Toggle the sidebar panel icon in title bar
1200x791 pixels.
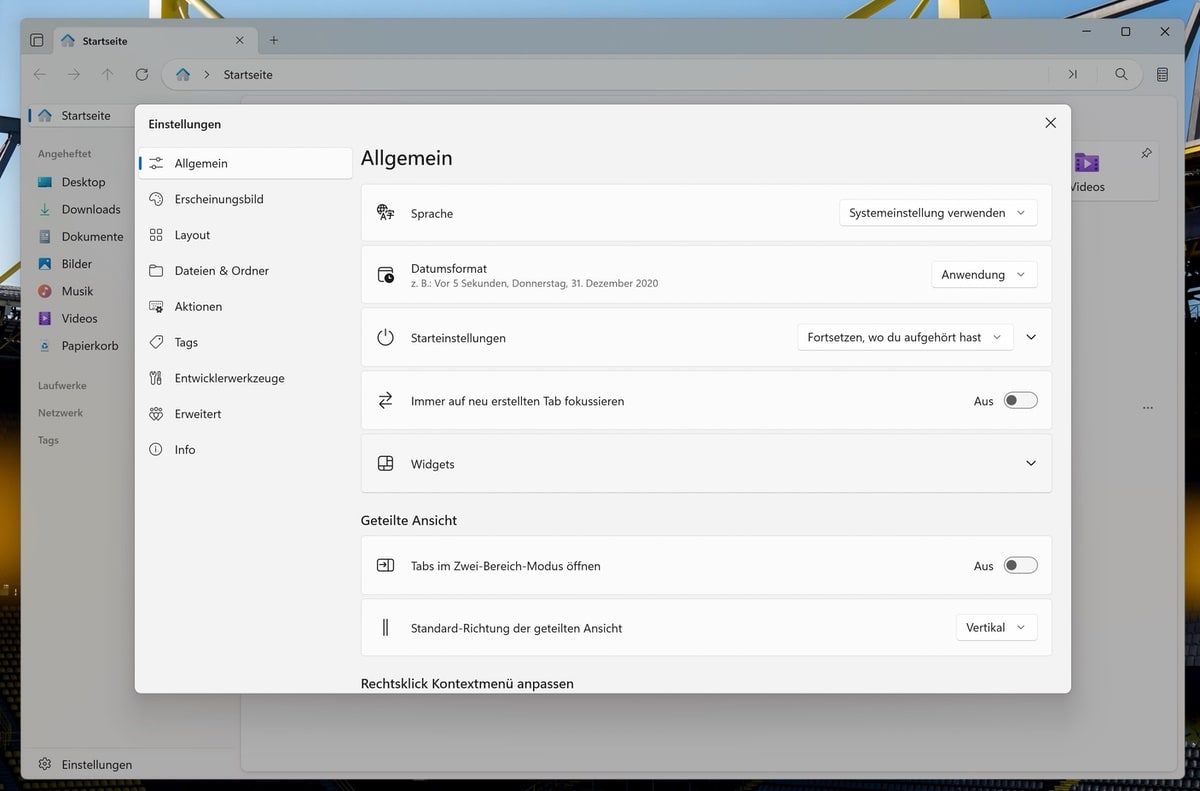click(37, 41)
